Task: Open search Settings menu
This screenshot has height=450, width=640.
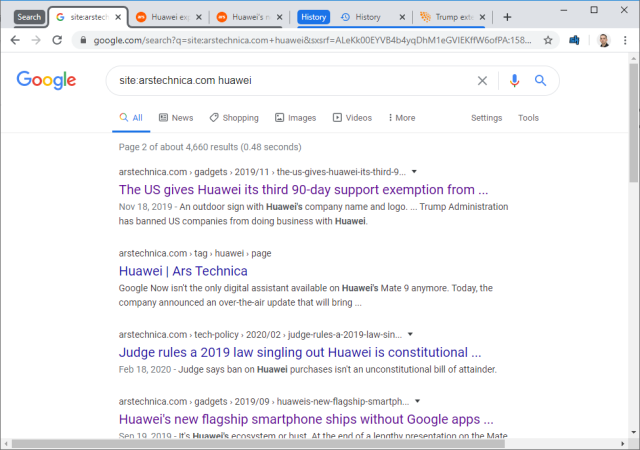Action: click(x=487, y=118)
